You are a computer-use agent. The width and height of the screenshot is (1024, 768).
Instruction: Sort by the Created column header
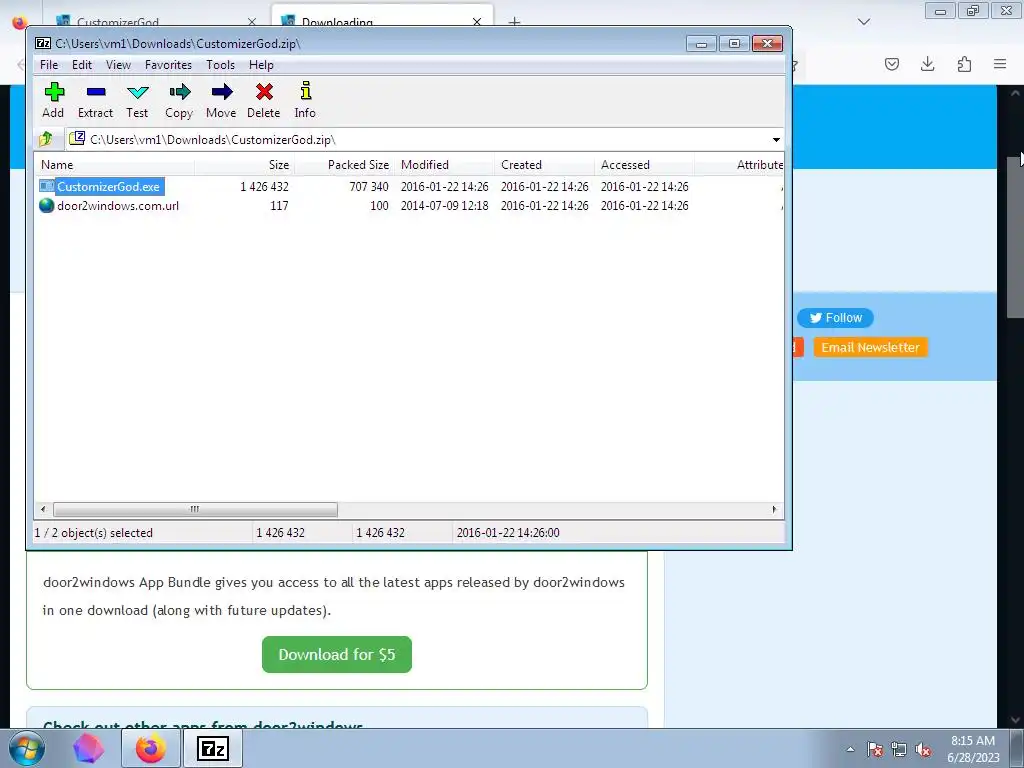pos(545,165)
